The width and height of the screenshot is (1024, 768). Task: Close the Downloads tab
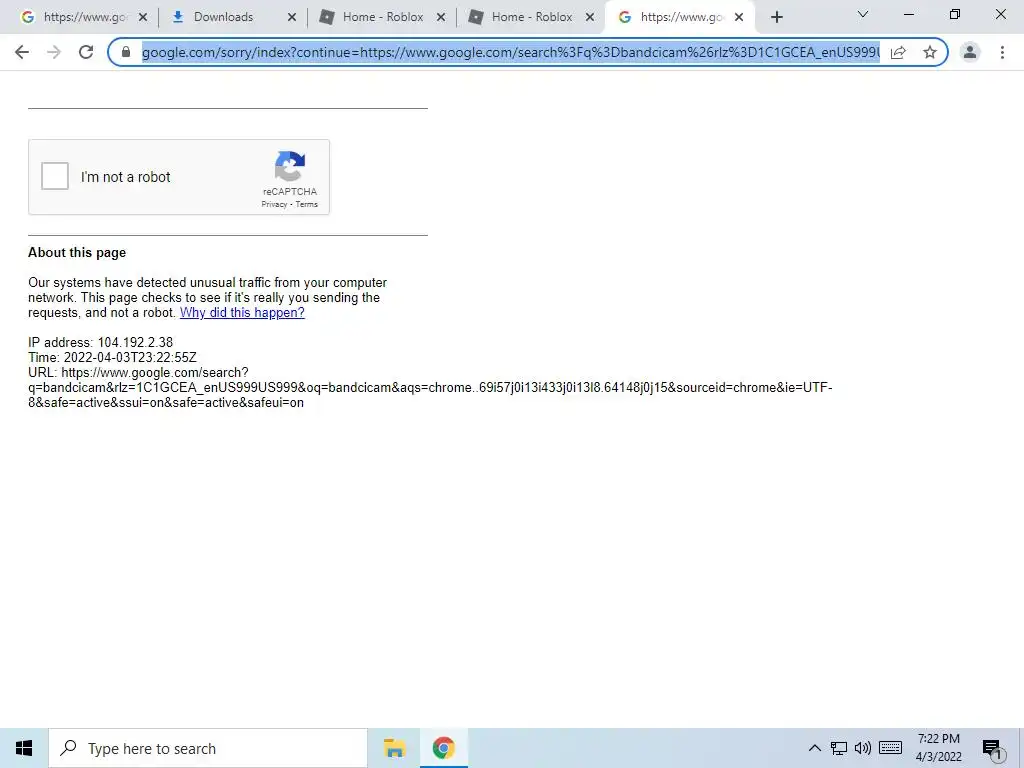tap(292, 17)
